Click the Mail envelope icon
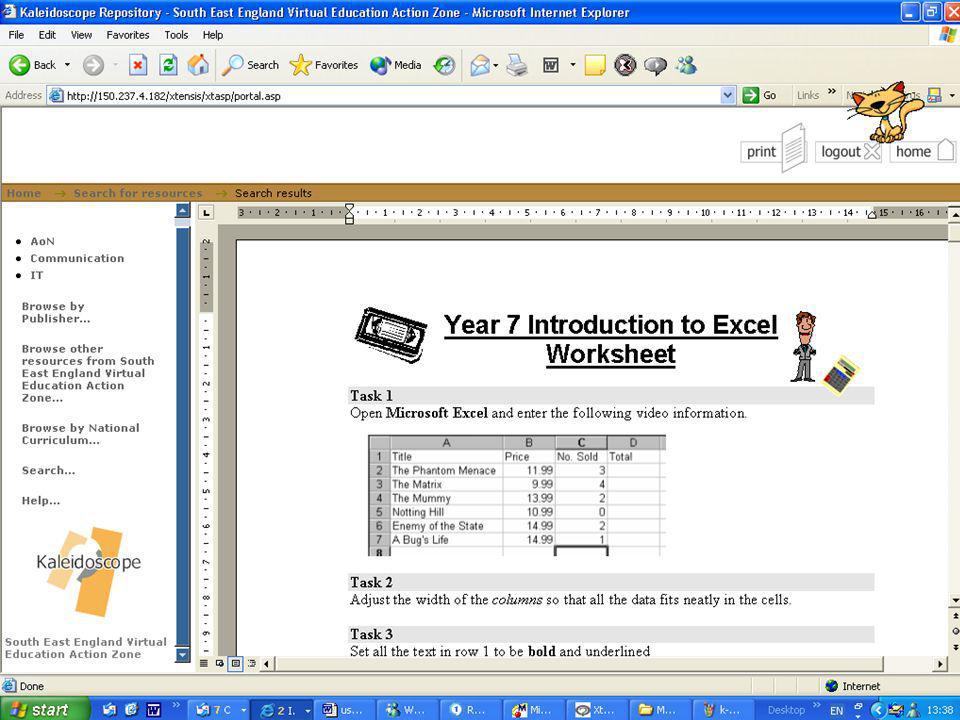This screenshot has width=960, height=720. click(x=480, y=65)
